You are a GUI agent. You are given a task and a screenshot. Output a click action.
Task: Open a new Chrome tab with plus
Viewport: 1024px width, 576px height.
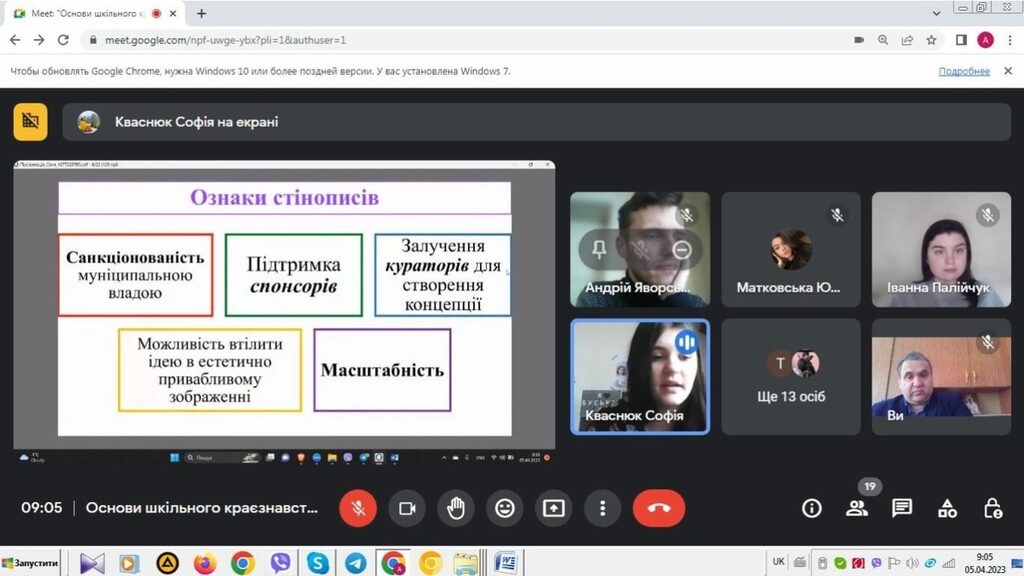[201, 14]
